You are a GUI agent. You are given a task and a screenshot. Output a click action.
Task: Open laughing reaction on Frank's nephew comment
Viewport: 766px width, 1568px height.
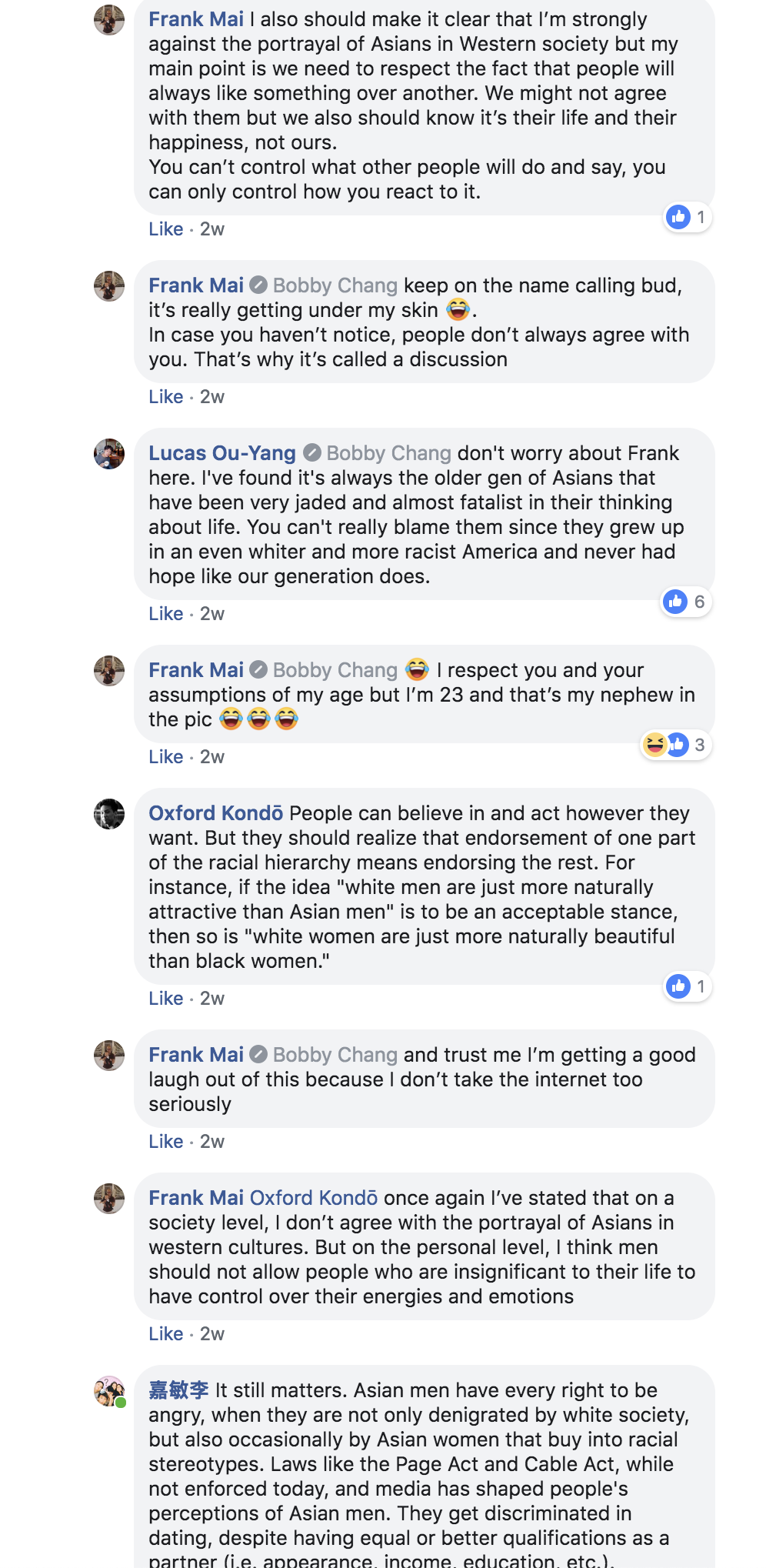tap(654, 744)
